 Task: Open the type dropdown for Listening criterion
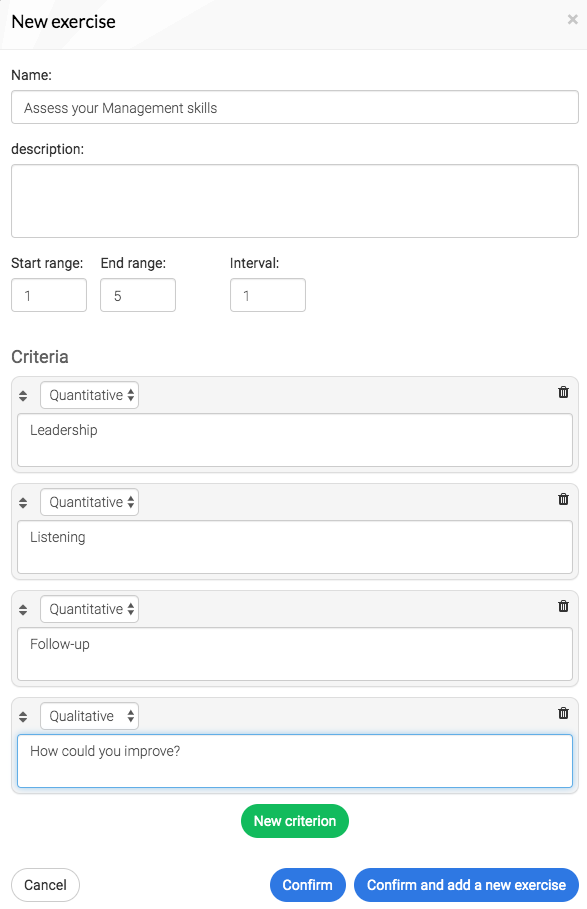89,502
